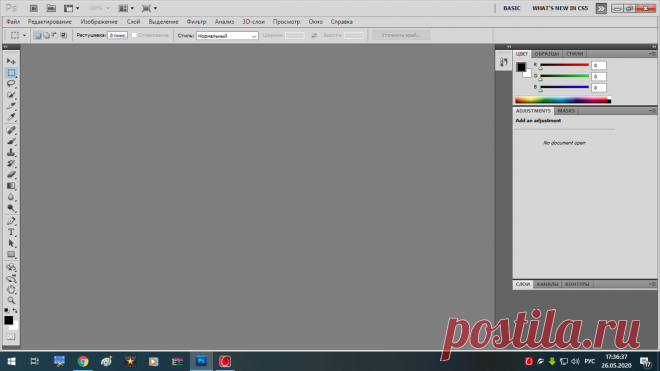Click the Растушевка feather input field

117,35
